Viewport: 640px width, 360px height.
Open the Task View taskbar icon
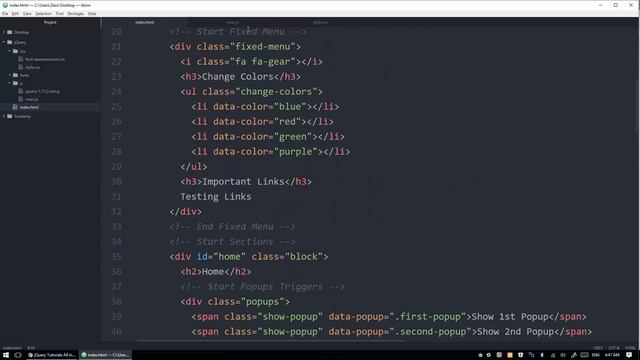[18, 355]
